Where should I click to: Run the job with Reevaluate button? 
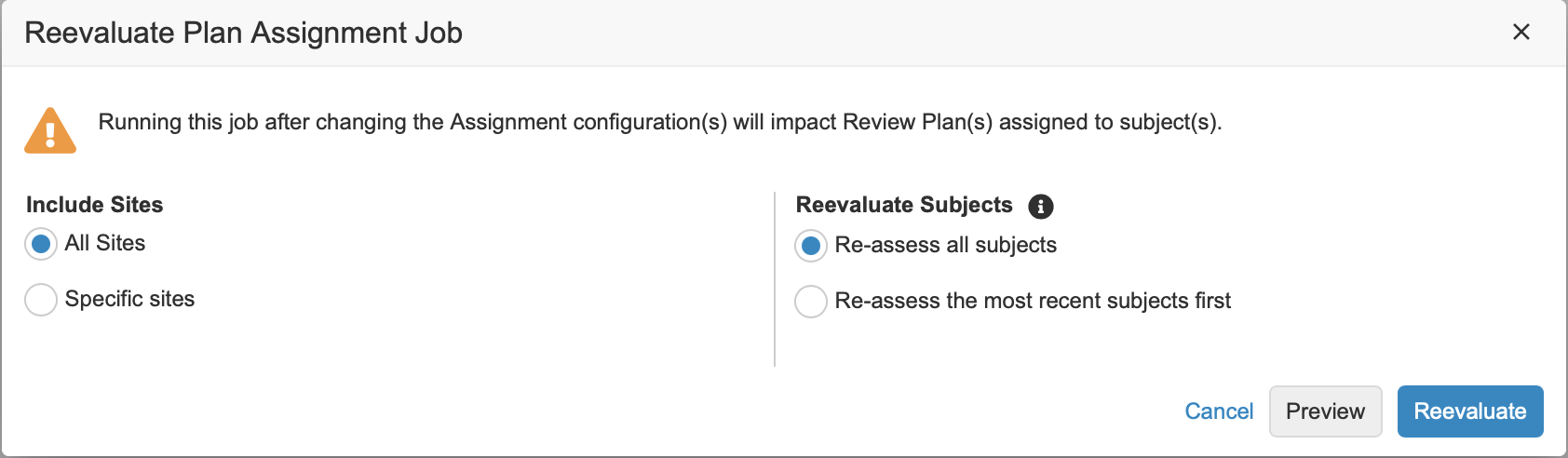[x=1470, y=411]
